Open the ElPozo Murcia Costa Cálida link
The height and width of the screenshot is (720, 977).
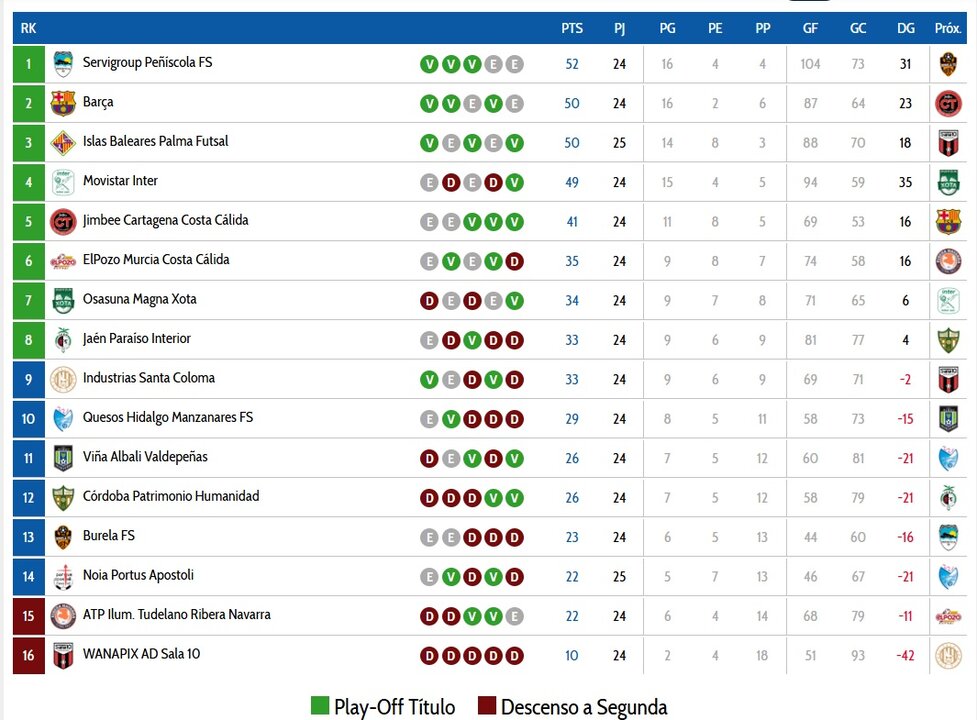point(156,260)
